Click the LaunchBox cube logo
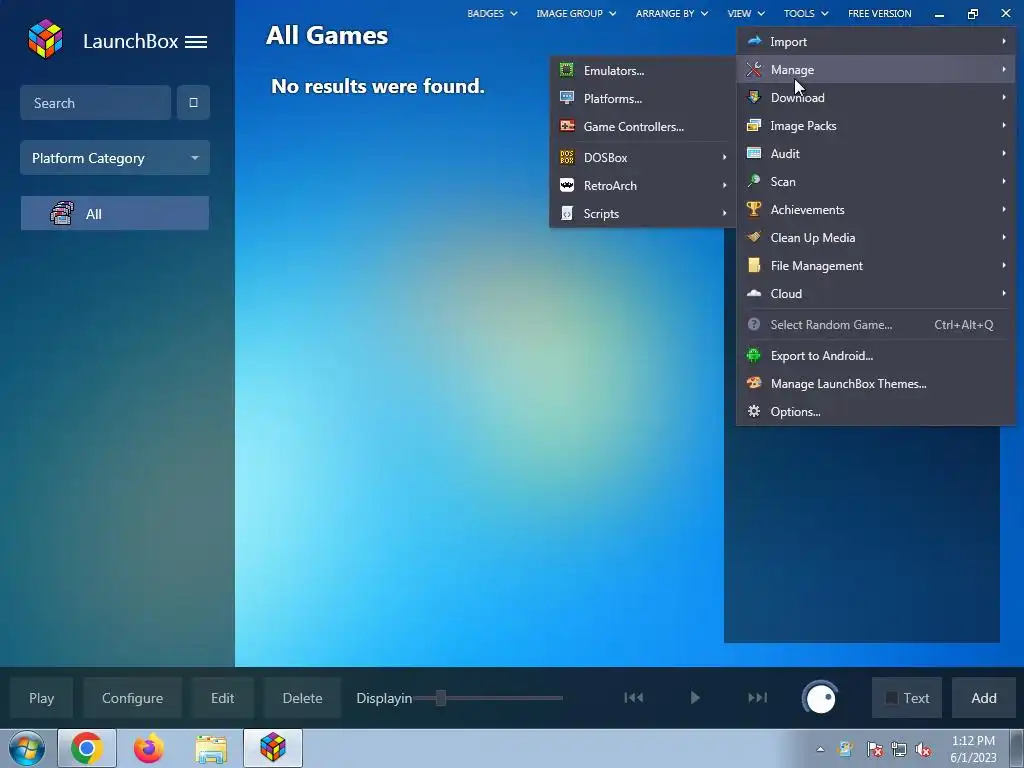The width and height of the screenshot is (1024, 768). [x=45, y=39]
